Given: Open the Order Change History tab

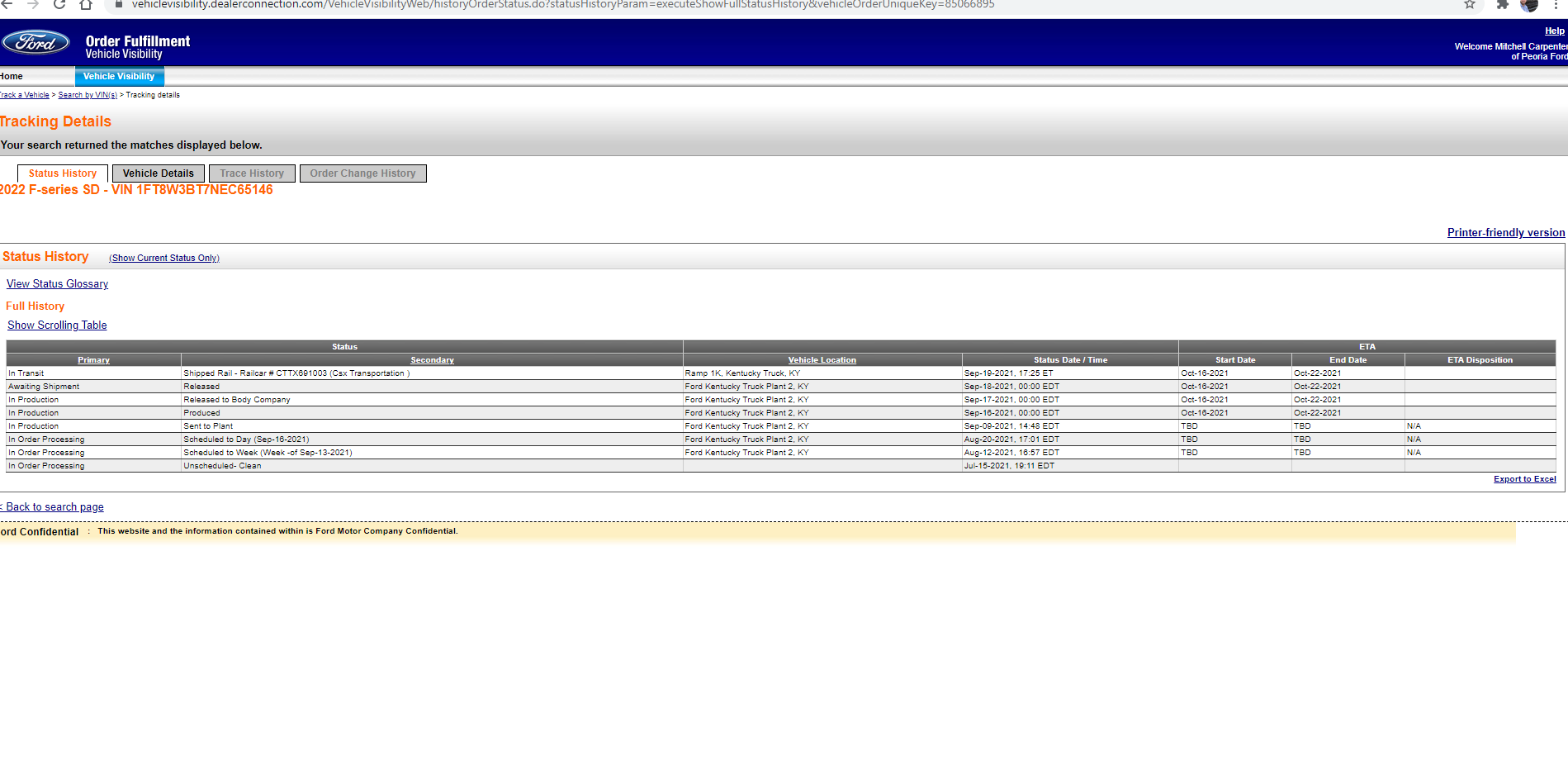Looking at the screenshot, I should 362,173.
